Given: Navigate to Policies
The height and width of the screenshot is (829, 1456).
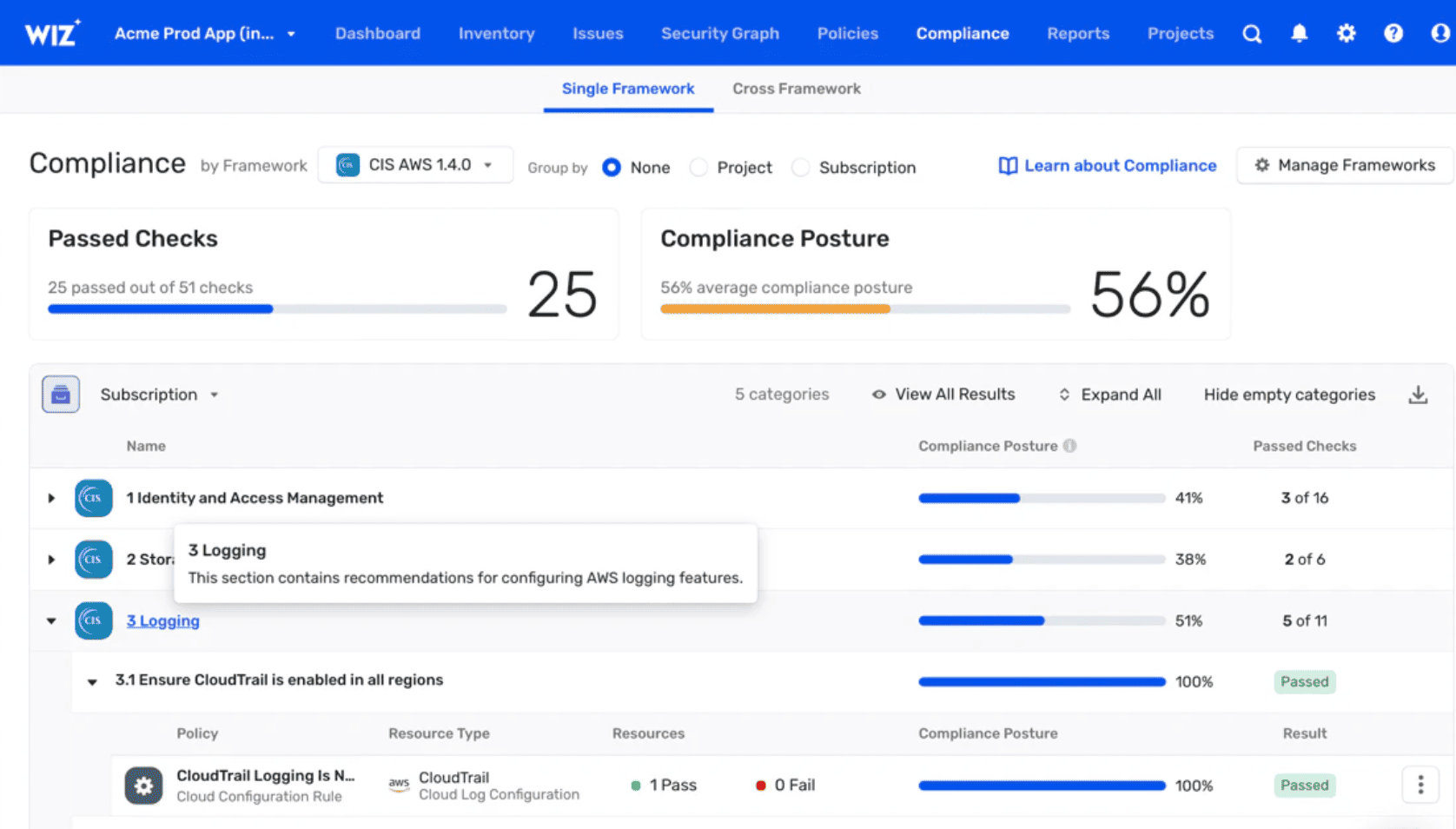Looking at the screenshot, I should coord(847,33).
